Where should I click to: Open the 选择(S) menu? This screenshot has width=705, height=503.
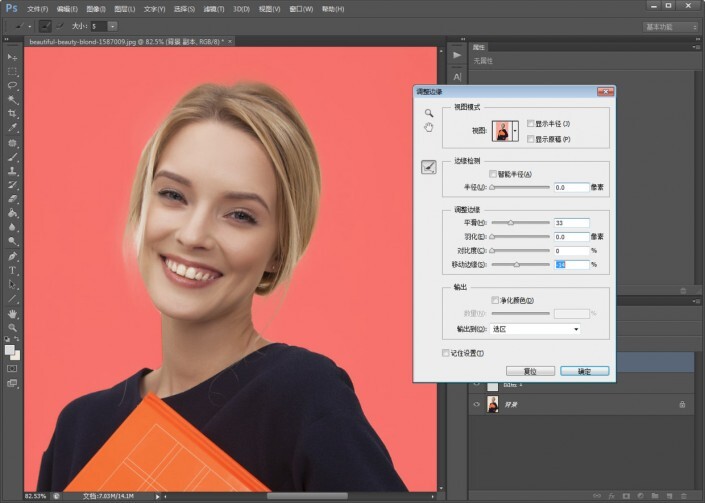click(x=184, y=8)
